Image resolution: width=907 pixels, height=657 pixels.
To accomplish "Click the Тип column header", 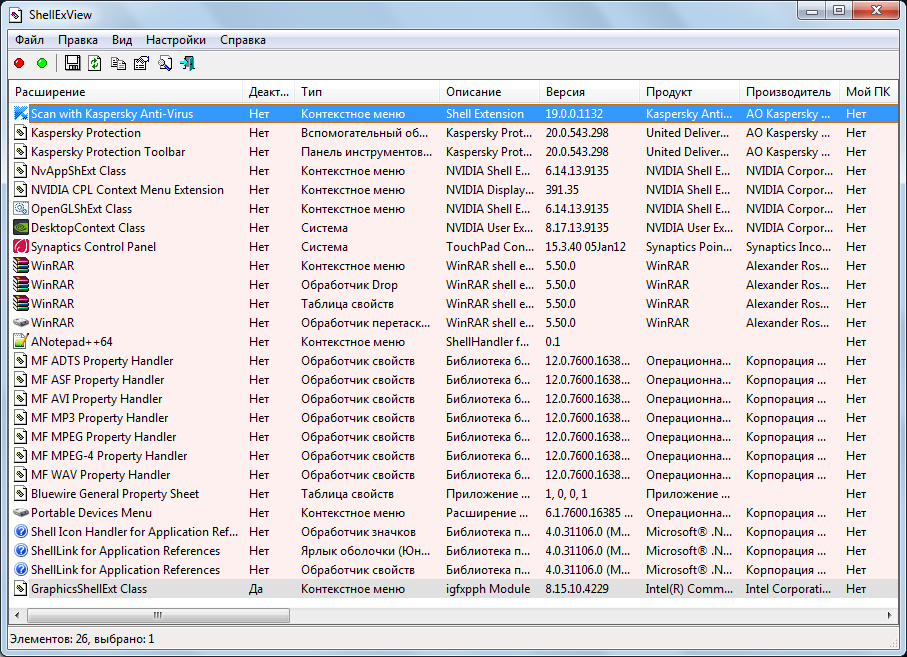I will click(311, 92).
